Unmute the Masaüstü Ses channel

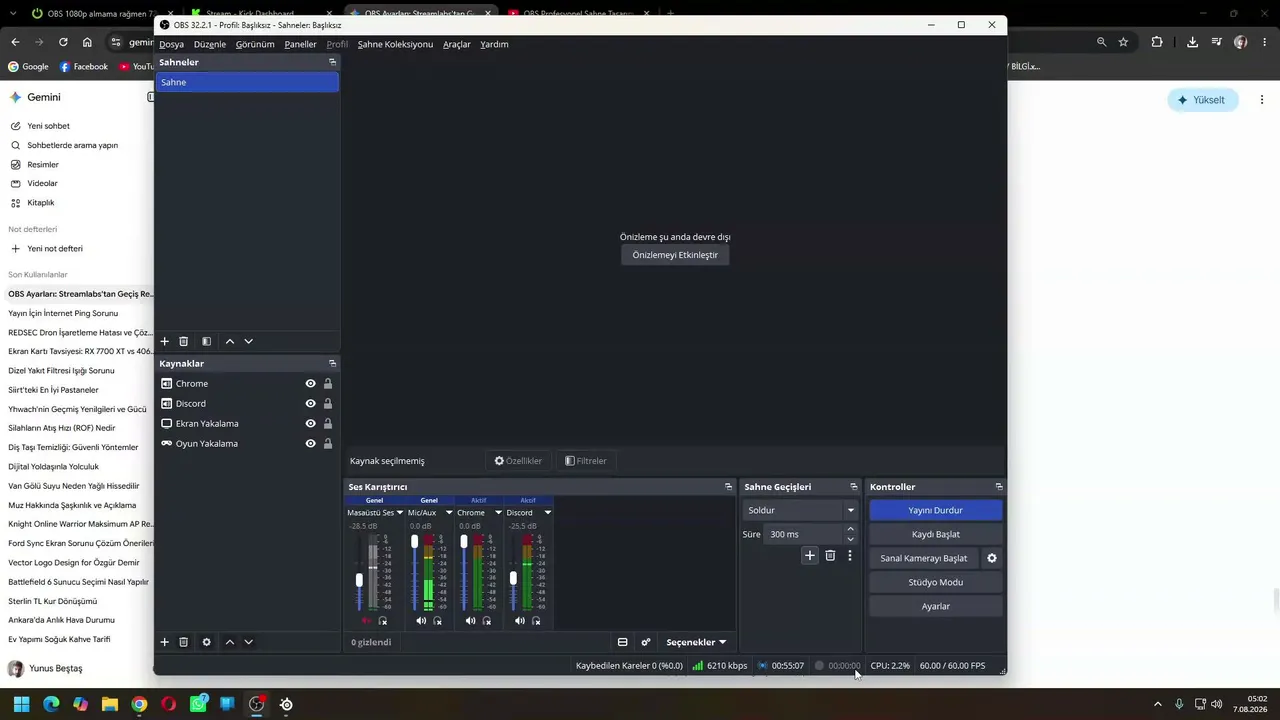coord(367,621)
